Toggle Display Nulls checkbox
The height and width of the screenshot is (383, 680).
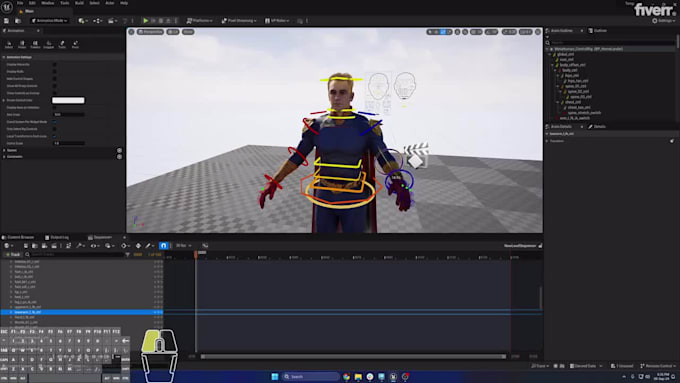click(x=55, y=72)
